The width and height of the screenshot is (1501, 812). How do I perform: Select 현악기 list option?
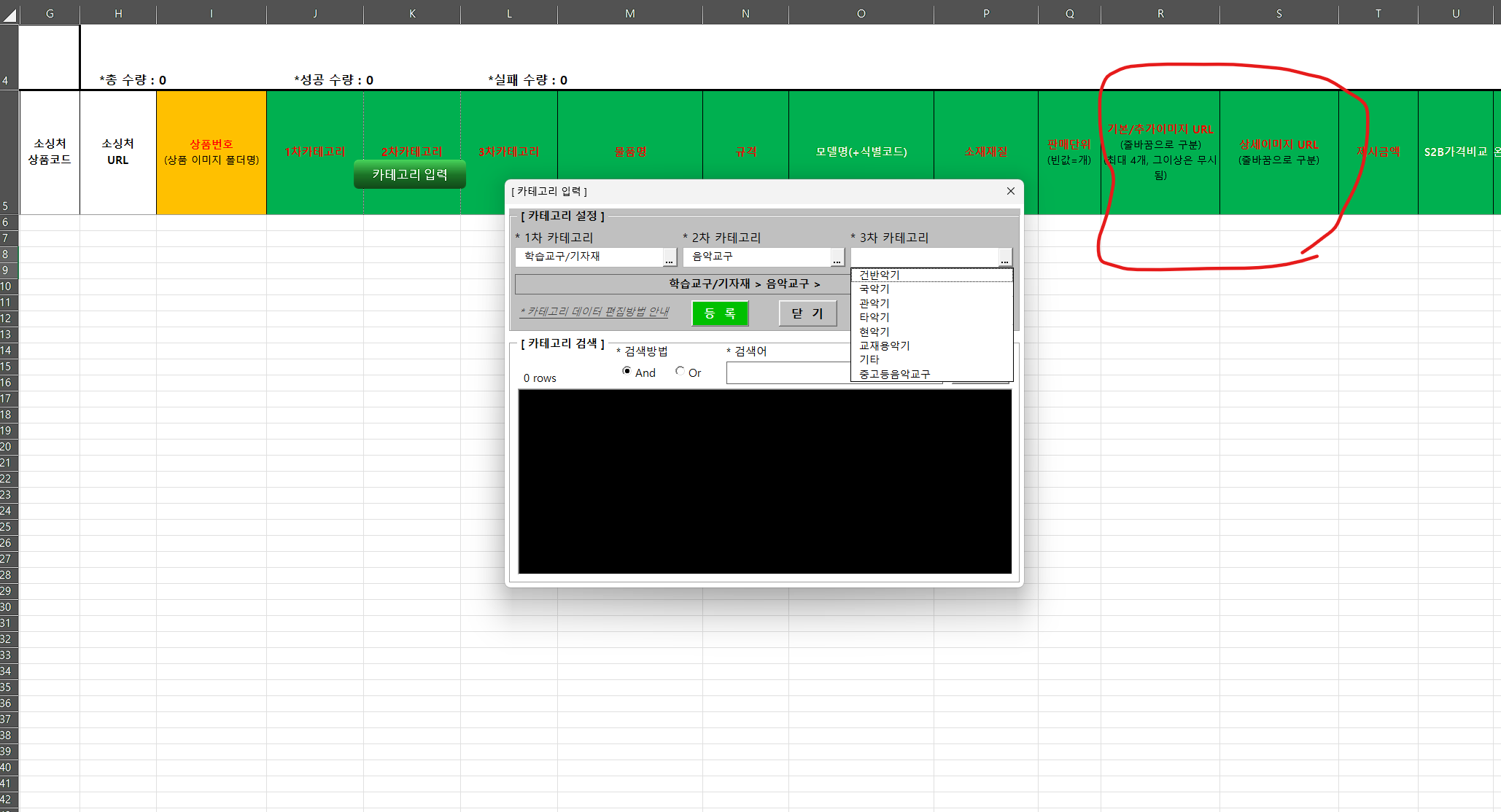click(x=874, y=332)
